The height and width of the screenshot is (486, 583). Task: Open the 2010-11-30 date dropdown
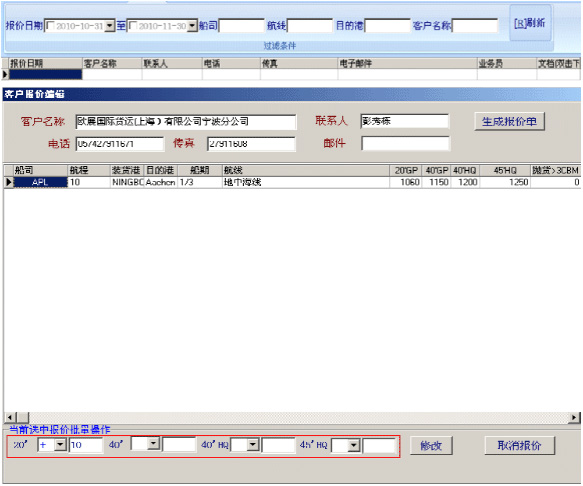pyautogui.click(x=192, y=26)
